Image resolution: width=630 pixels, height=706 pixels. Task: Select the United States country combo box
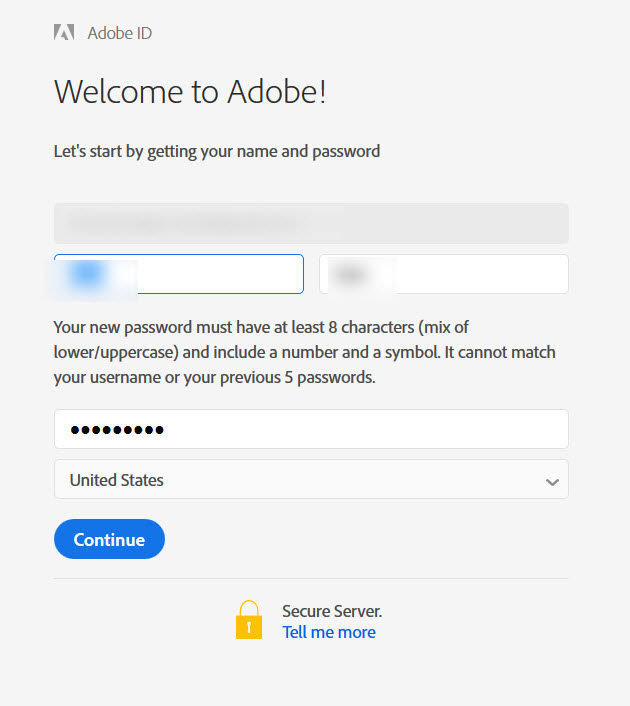[311, 479]
